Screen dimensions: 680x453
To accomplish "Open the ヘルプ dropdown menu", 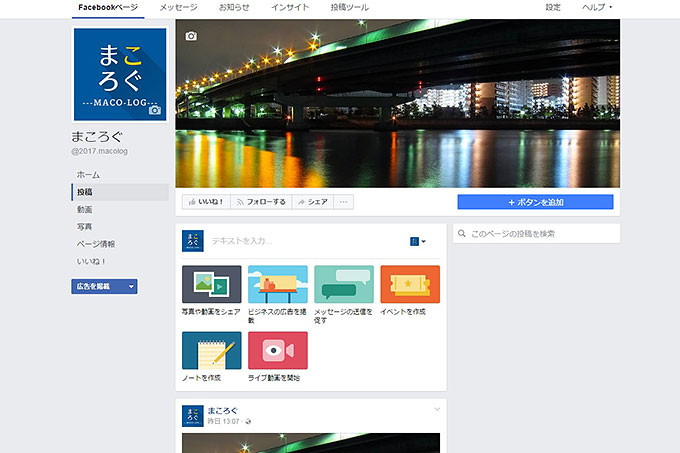I will click(597, 7).
